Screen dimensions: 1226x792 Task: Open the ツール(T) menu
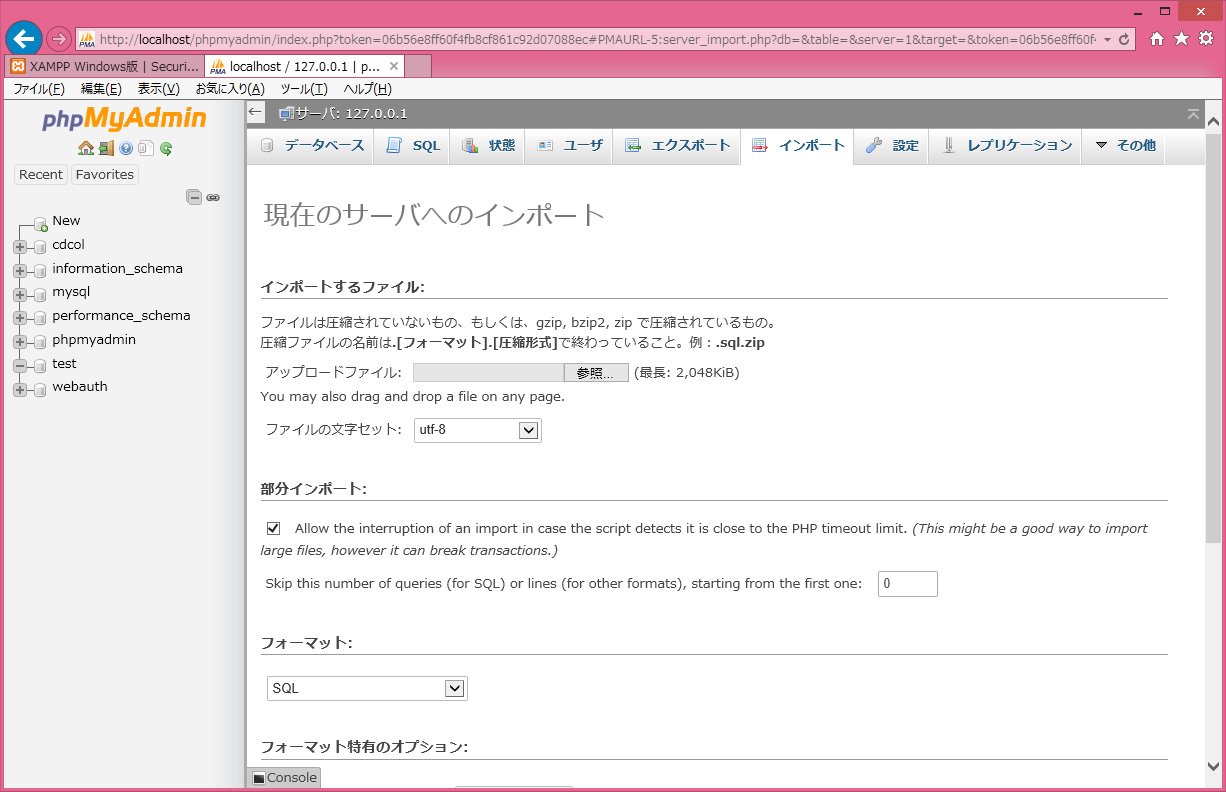(303, 89)
